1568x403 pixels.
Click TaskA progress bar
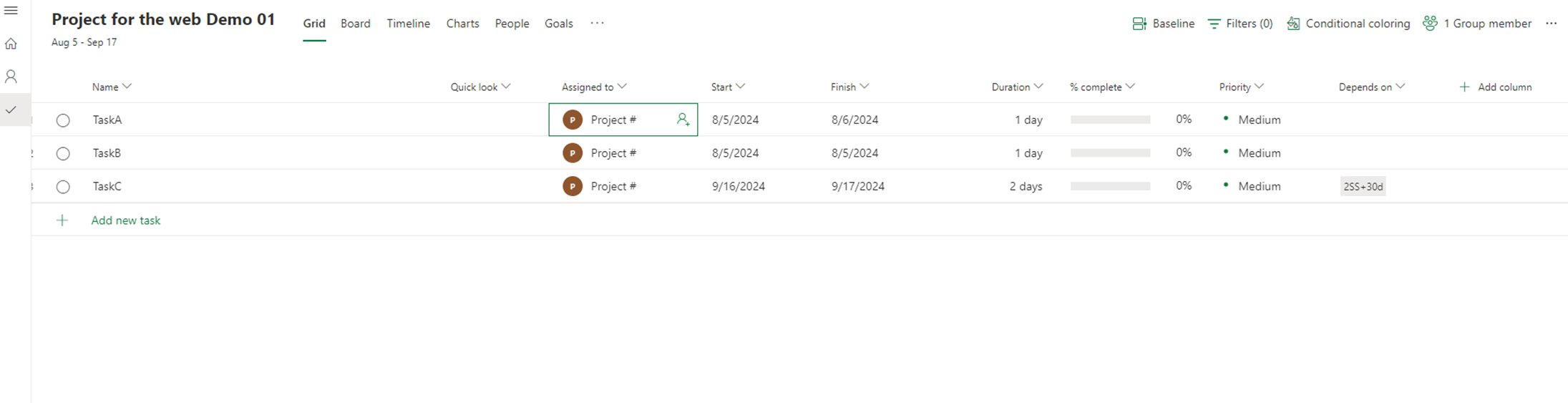[x=1110, y=120]
